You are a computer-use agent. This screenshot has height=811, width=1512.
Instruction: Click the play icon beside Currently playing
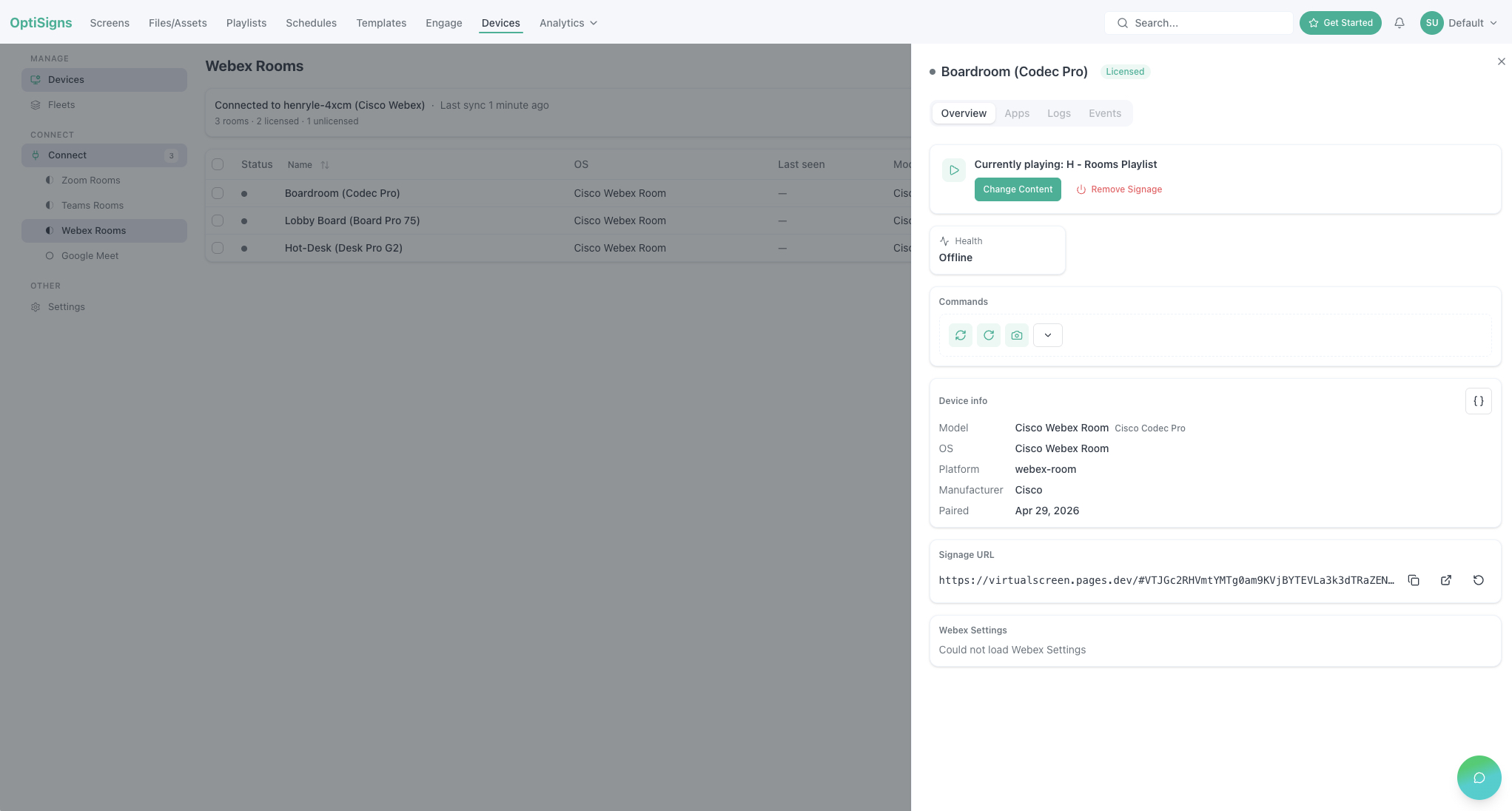[x=954, y=170]
